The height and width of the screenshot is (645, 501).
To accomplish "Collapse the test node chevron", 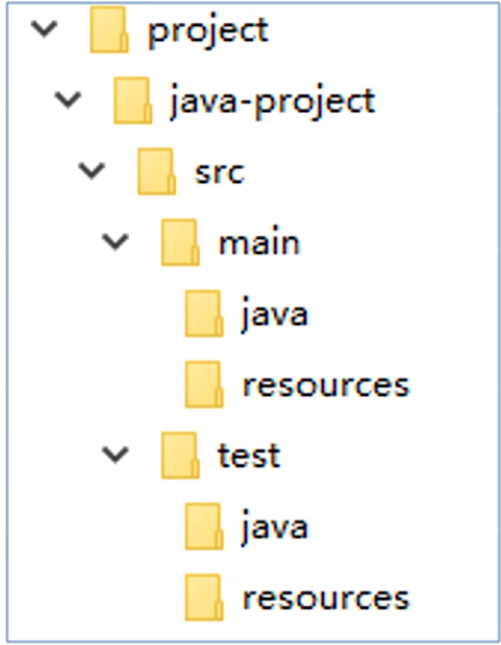I will click(116, 455).
